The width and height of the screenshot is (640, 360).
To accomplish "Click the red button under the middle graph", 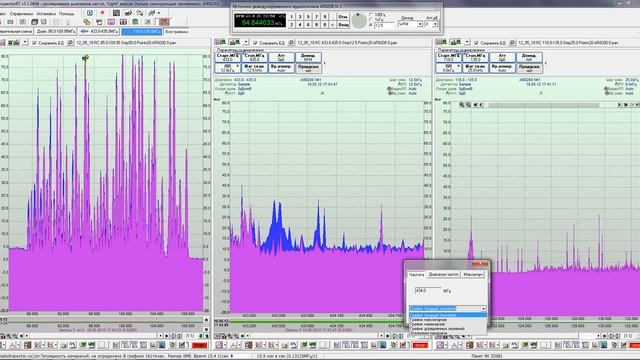I will [x=420, y=345].
